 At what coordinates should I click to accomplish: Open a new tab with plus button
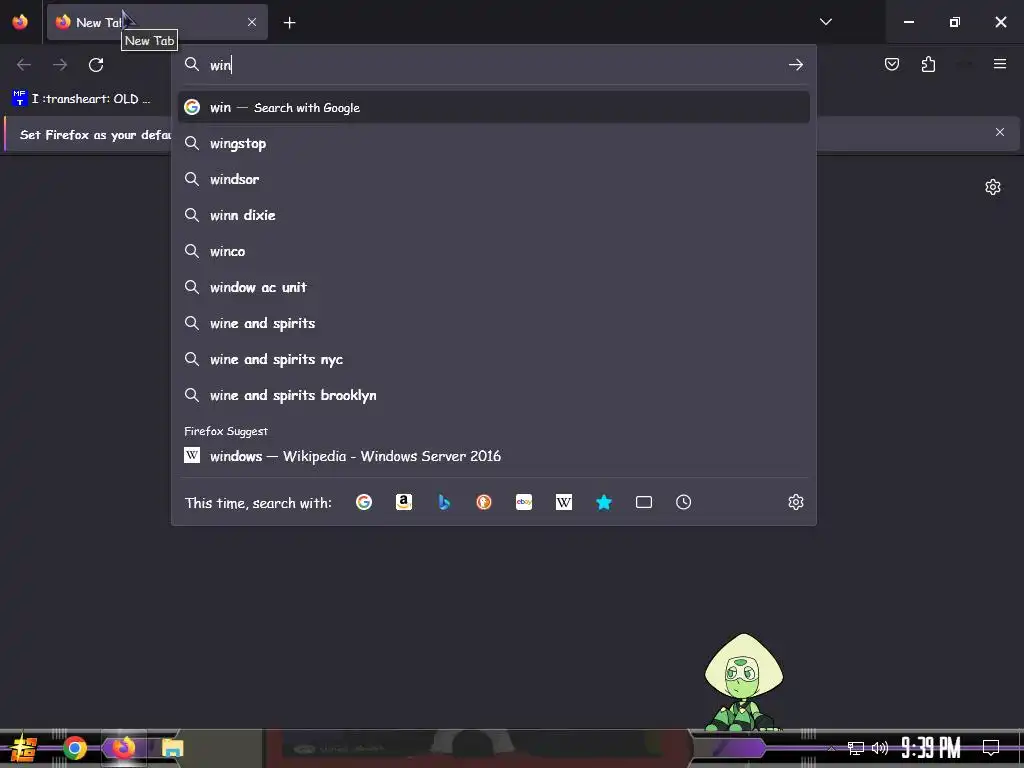click(289, 23)
